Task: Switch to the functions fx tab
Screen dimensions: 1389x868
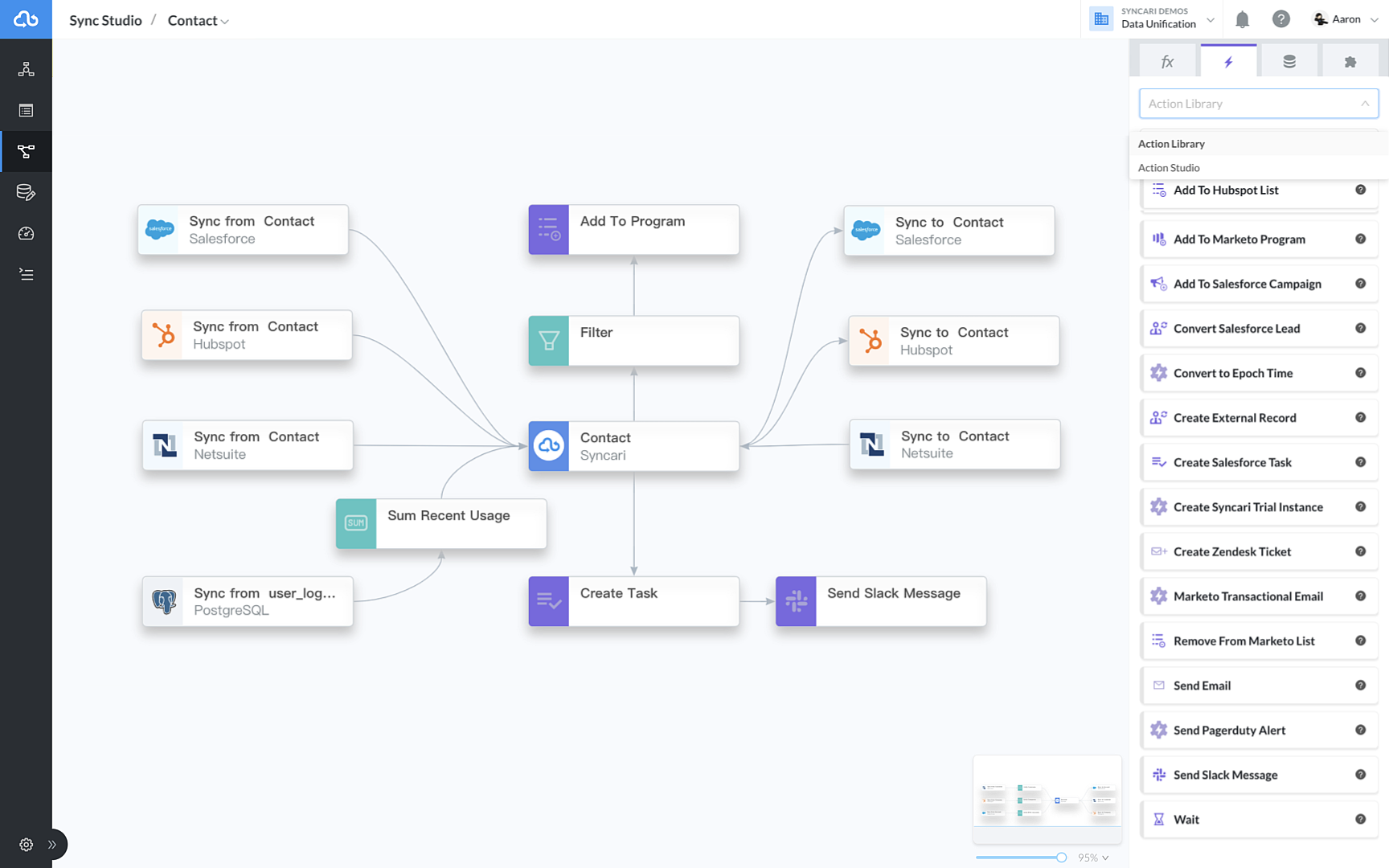Action: click(x=1167, y=61)
